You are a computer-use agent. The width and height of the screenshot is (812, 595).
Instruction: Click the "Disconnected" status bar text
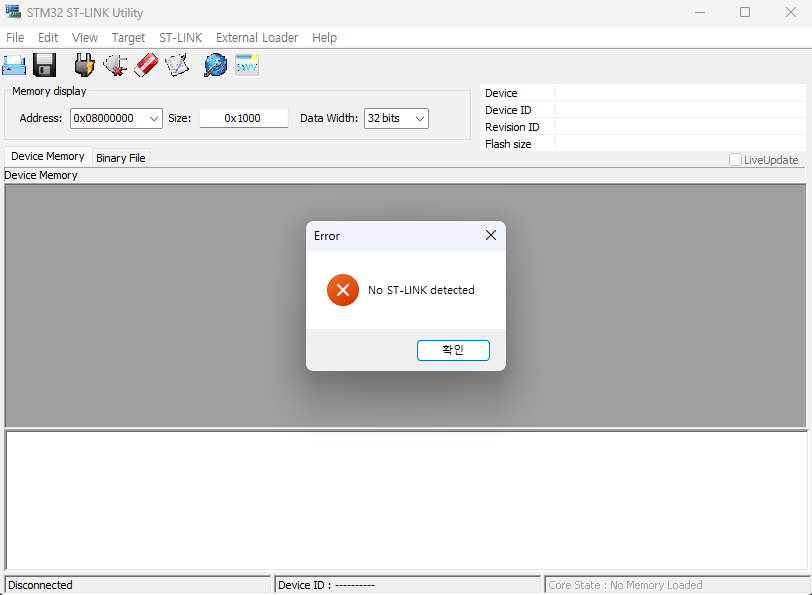[40, 585]
